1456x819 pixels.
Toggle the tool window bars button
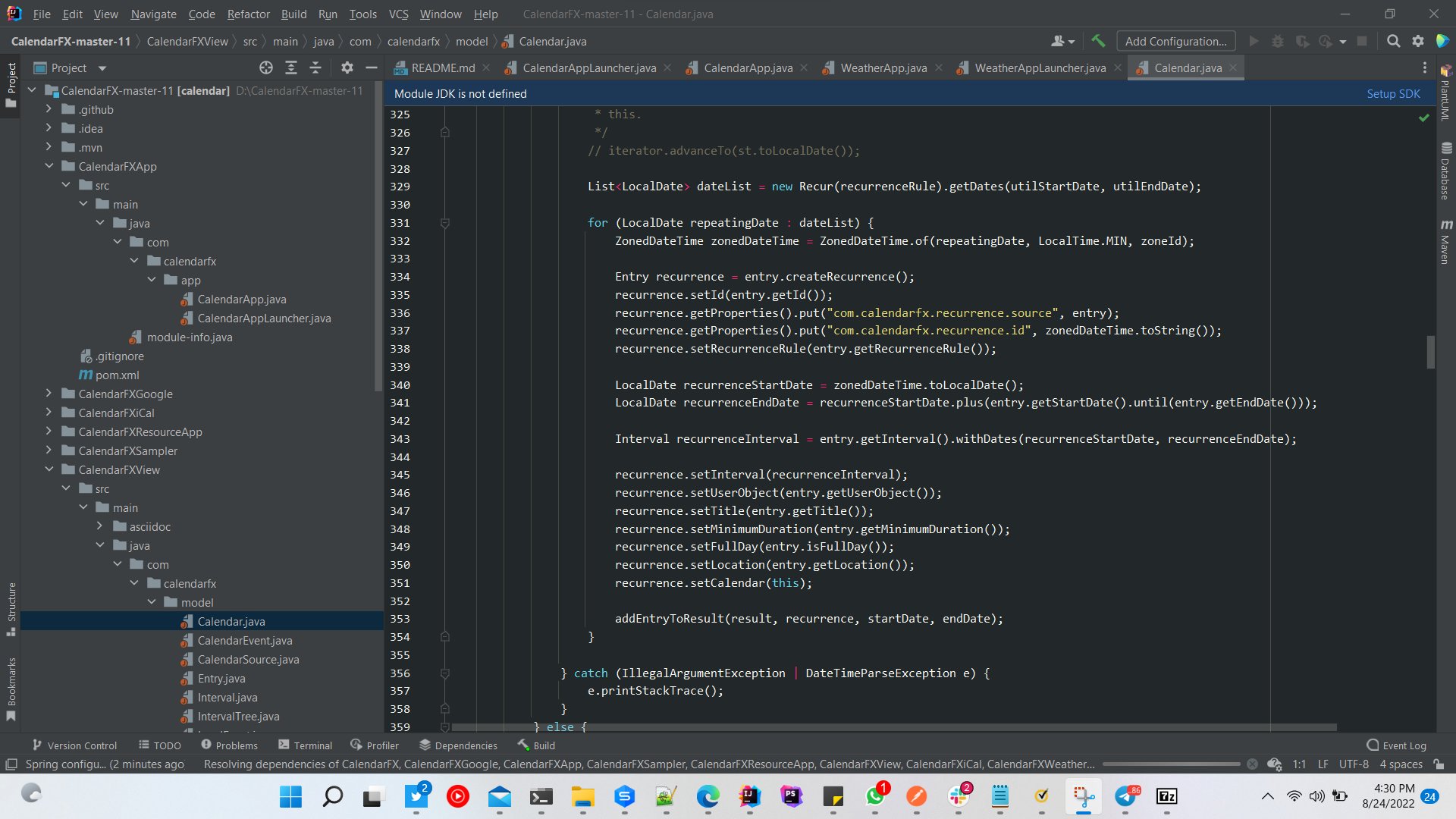click(11, 764)
